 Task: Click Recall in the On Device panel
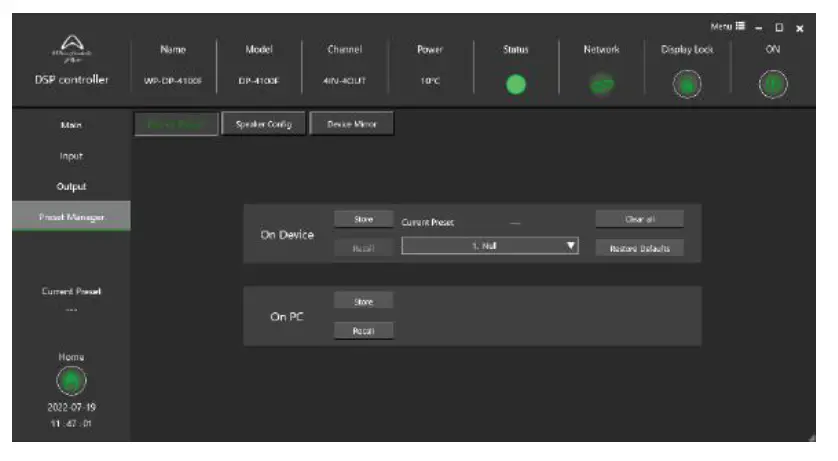363,248
